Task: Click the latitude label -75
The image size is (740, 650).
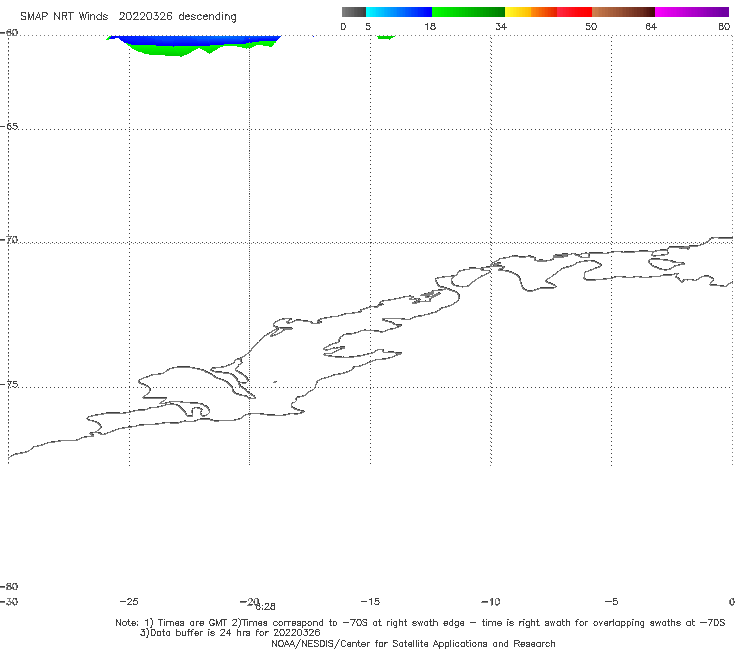Action: pyautogui.click(x=9, y=385)
